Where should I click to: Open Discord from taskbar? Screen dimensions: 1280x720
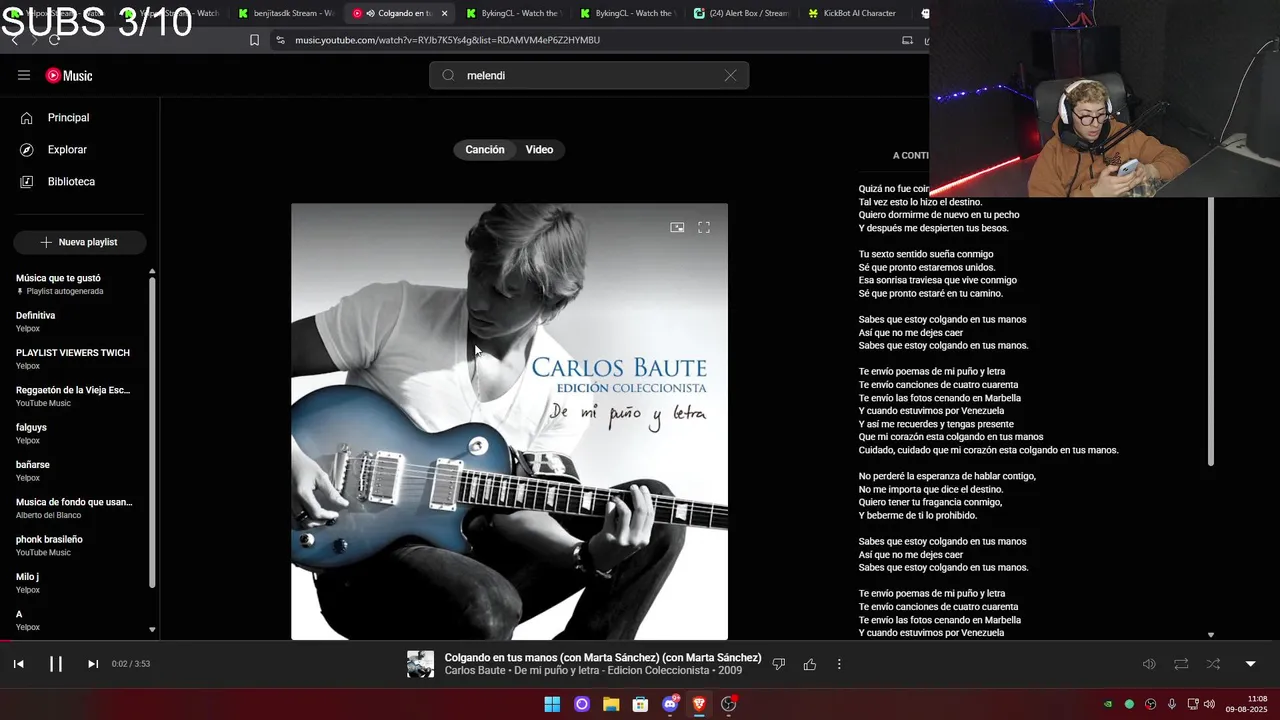[x=670, y=704]
